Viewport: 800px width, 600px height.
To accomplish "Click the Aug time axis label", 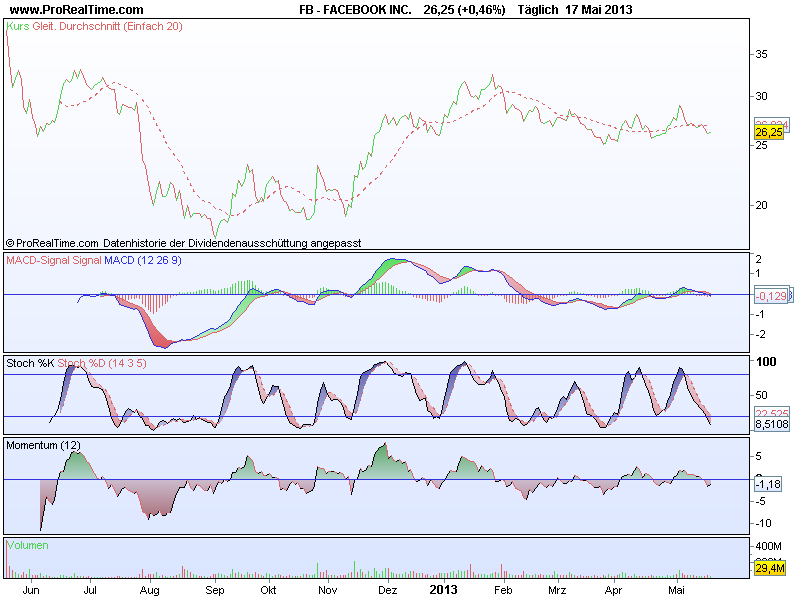I will coord(149,590).
